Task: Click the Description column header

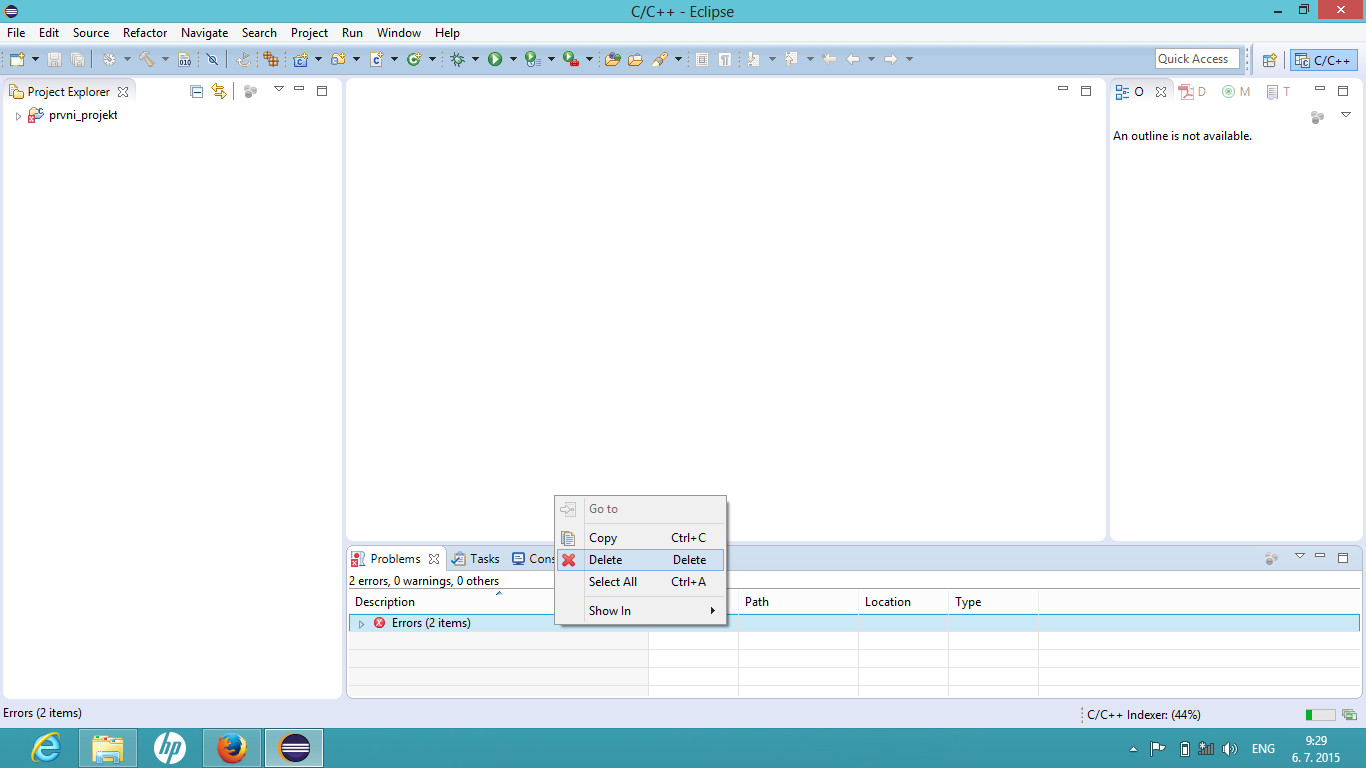Action: pos(385,602)
